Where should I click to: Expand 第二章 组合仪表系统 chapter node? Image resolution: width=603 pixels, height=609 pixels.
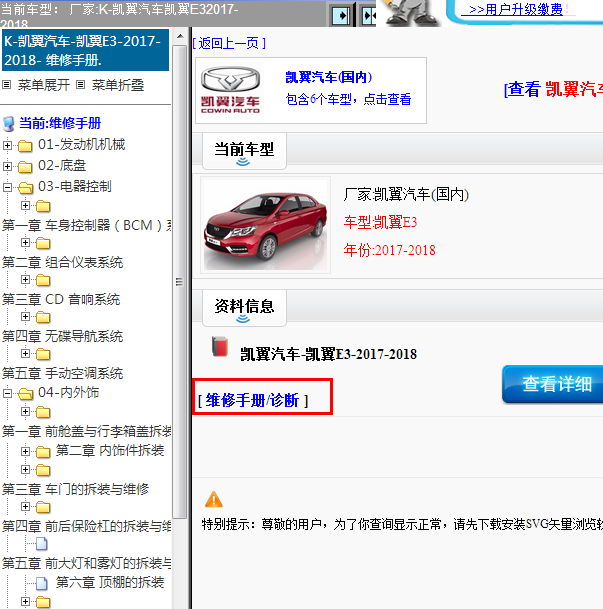(25, 242)
